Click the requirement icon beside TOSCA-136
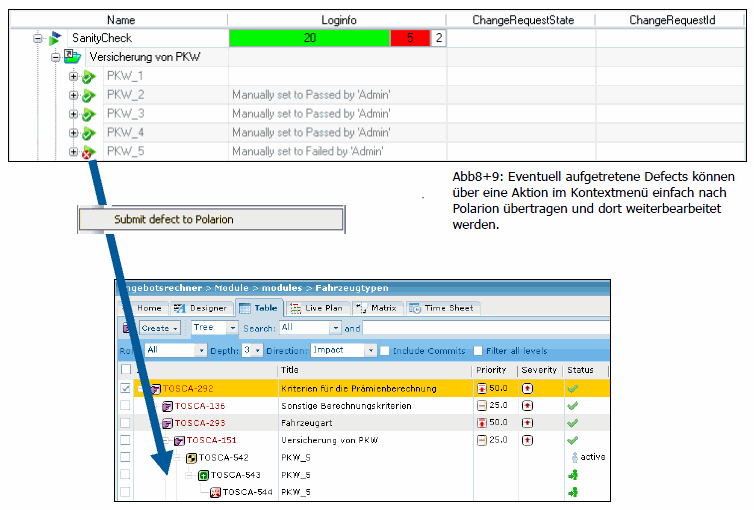 pos(167,406)
